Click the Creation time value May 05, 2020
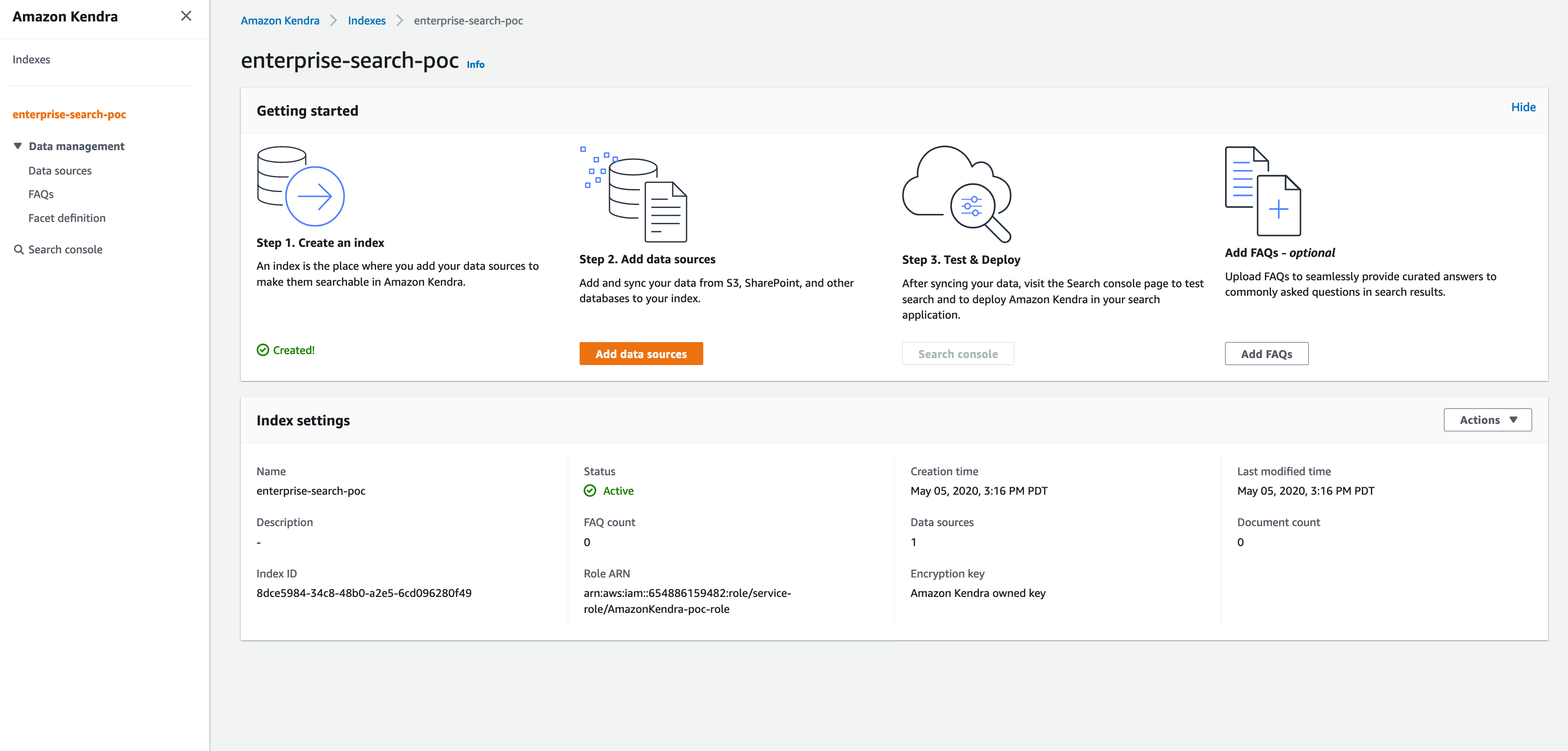 pos(979,490)
